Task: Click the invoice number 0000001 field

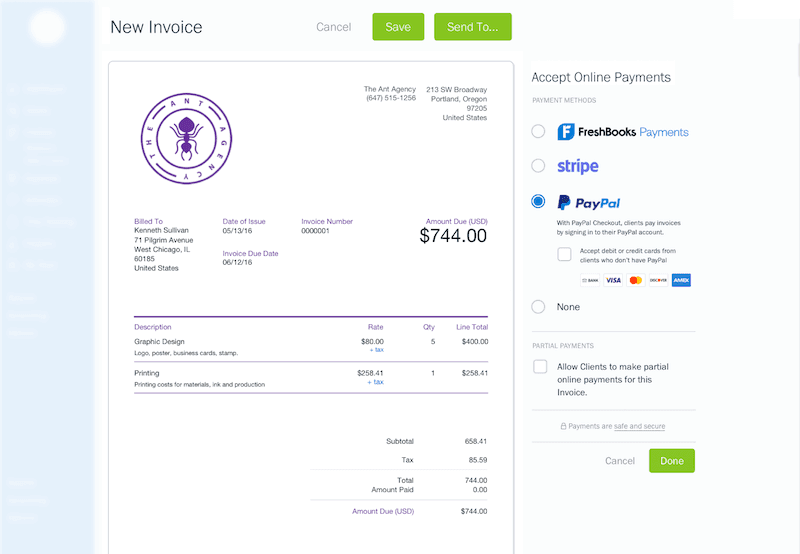Action: click(317, 231)
